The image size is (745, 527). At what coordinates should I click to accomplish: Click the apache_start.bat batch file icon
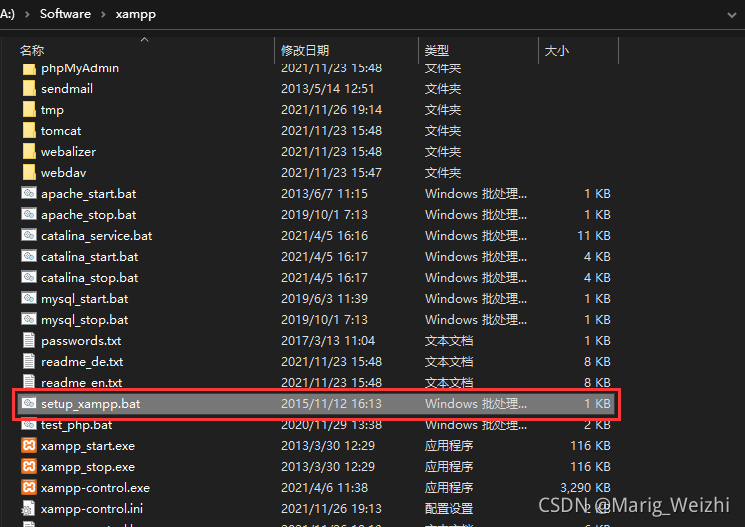pos(29,193)
